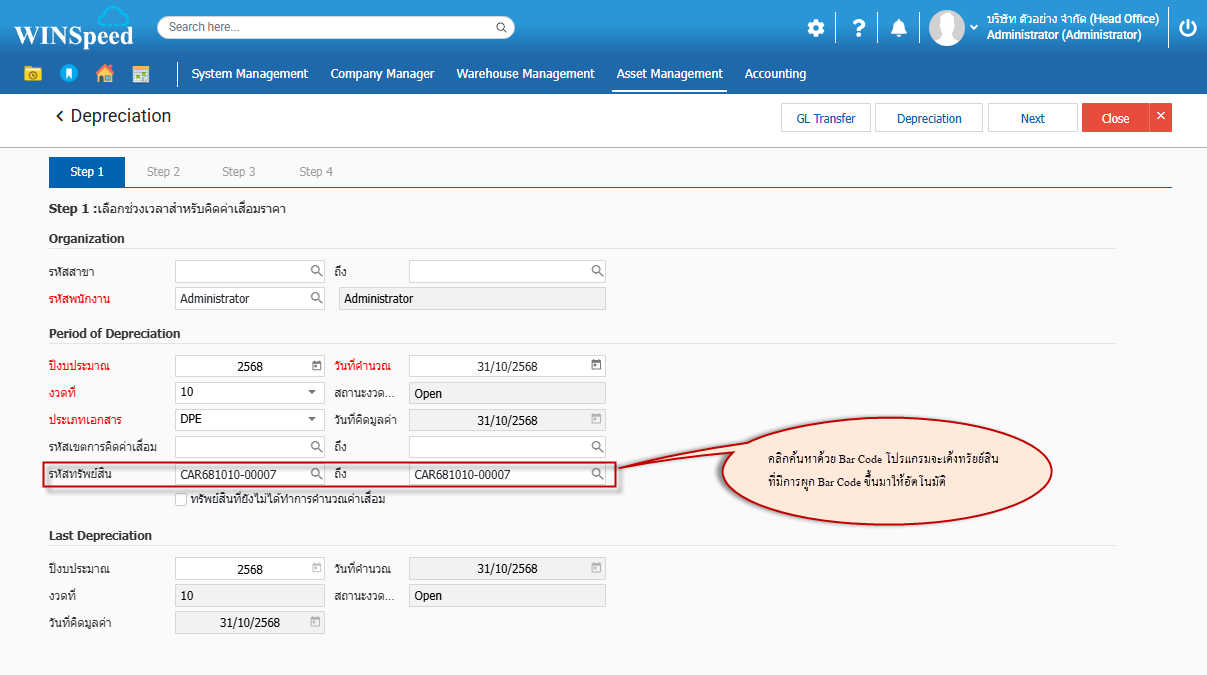Click the power logout icon
This screenshot has height=675, width=1207.
(x=1187, y=28)
